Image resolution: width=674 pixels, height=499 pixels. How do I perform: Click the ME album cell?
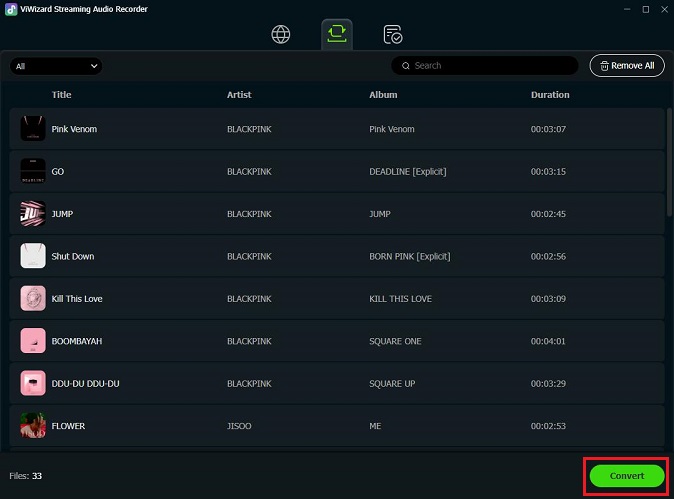pyautogui.click(x=375, y=426)
